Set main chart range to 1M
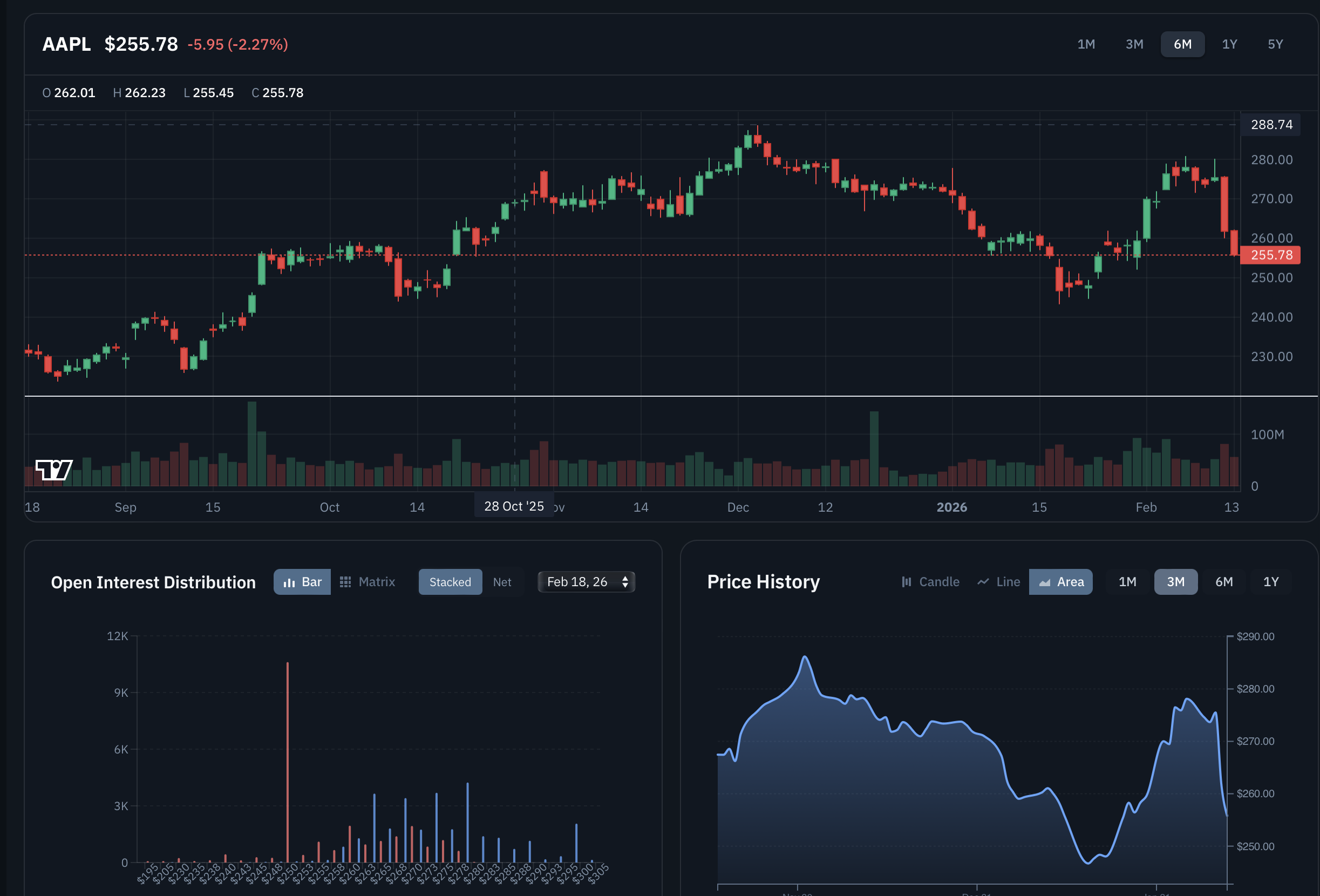 (x=1086, y=44)
